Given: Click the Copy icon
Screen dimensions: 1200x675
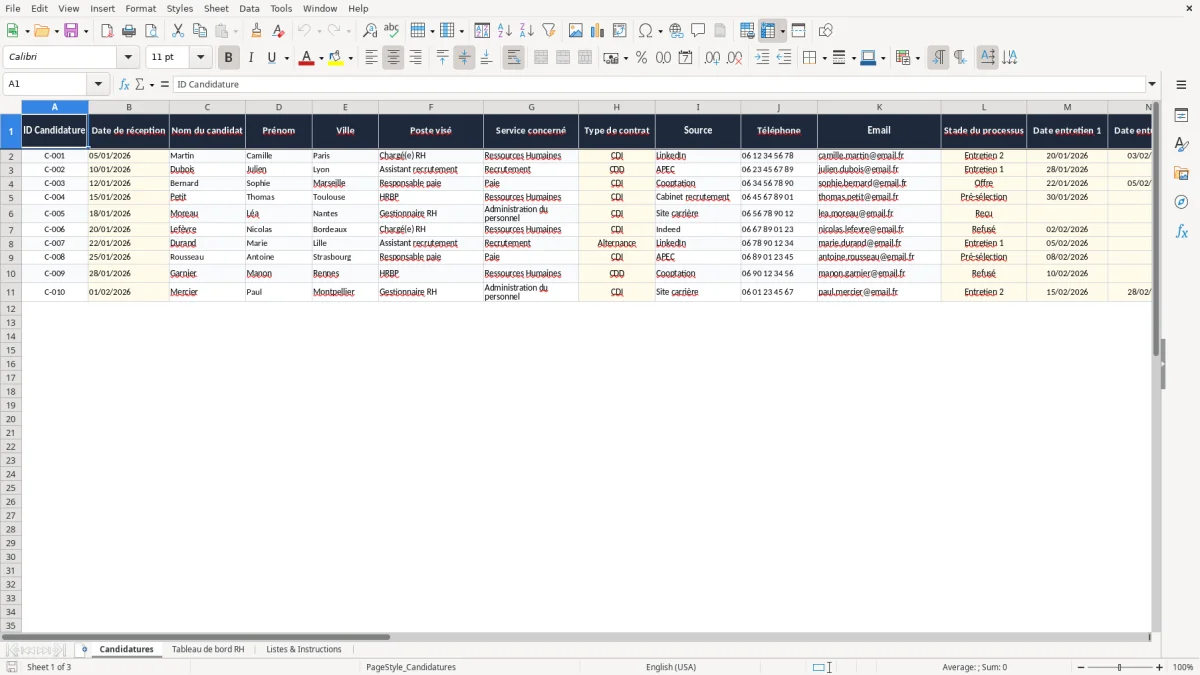Looking at the screenshot, I should (x=200, y=31).
